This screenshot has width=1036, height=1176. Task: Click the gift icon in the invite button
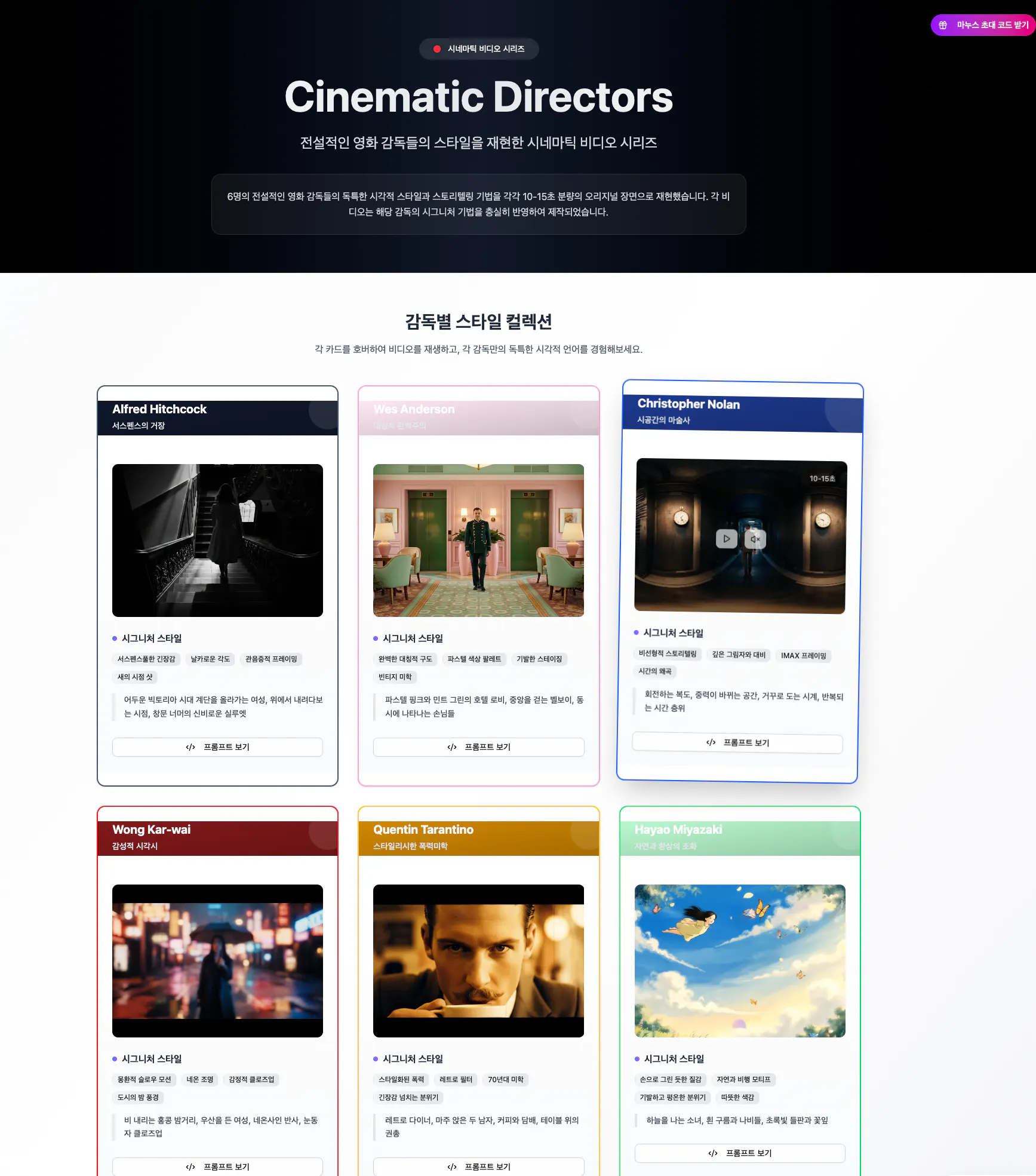943,25
